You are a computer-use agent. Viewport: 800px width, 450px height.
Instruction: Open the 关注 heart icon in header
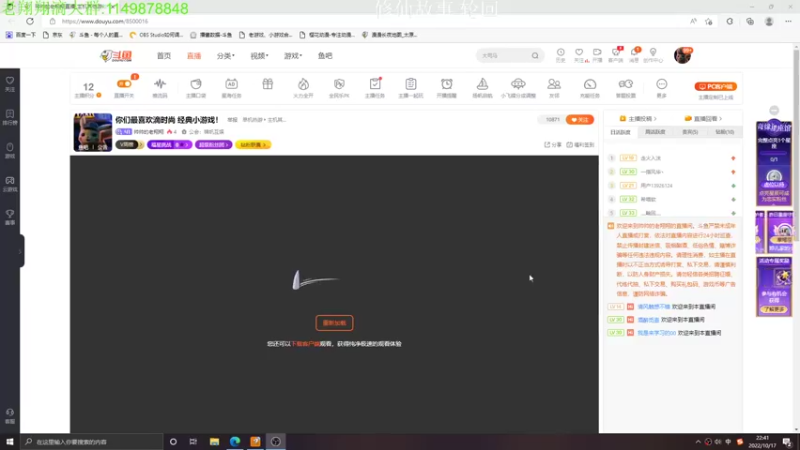[x=579, y=55]
